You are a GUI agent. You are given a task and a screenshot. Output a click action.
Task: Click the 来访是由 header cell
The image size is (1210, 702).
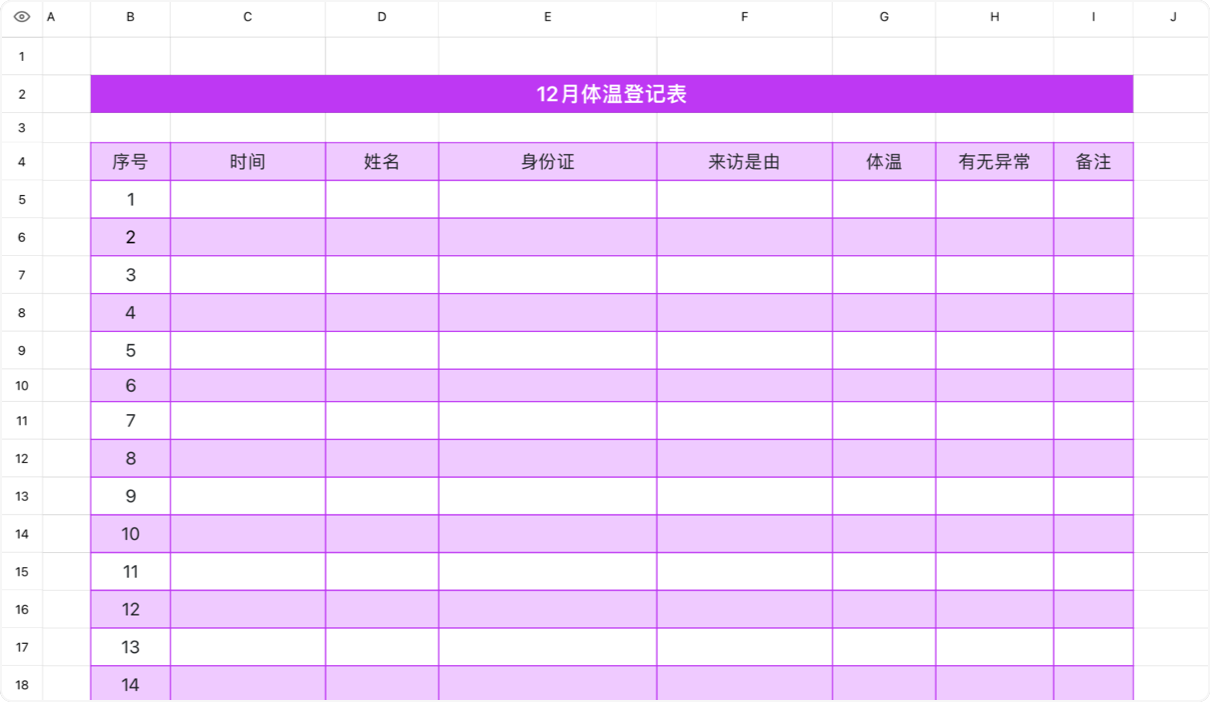pyautogui.click(x=745, y=162)
